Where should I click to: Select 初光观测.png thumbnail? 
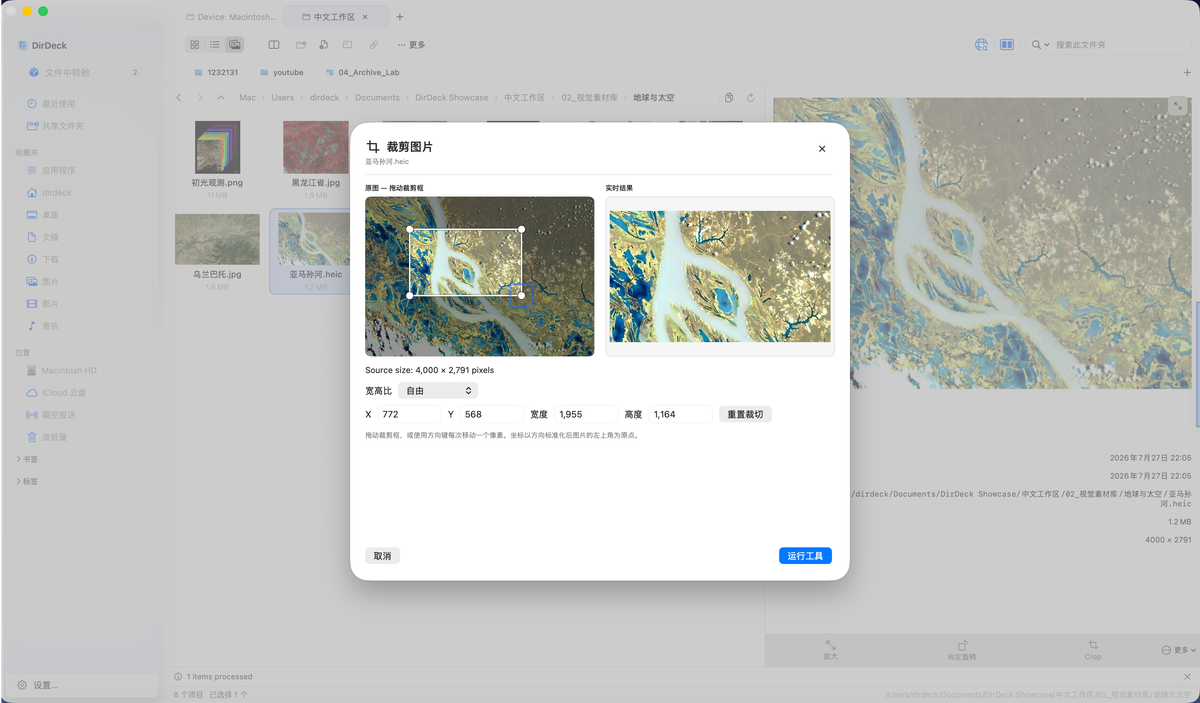coord(217,147)
